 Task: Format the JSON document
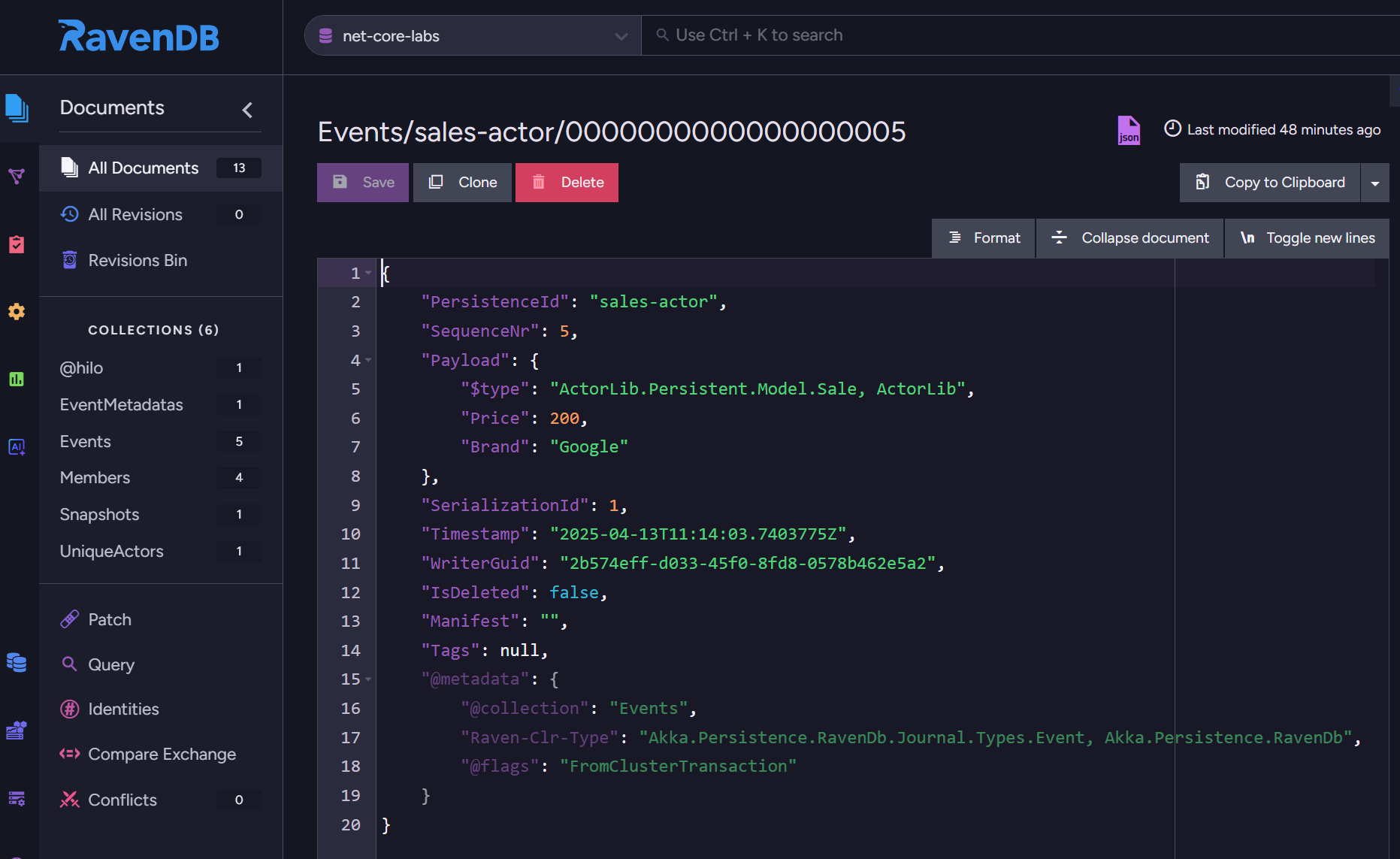(984, 238)
